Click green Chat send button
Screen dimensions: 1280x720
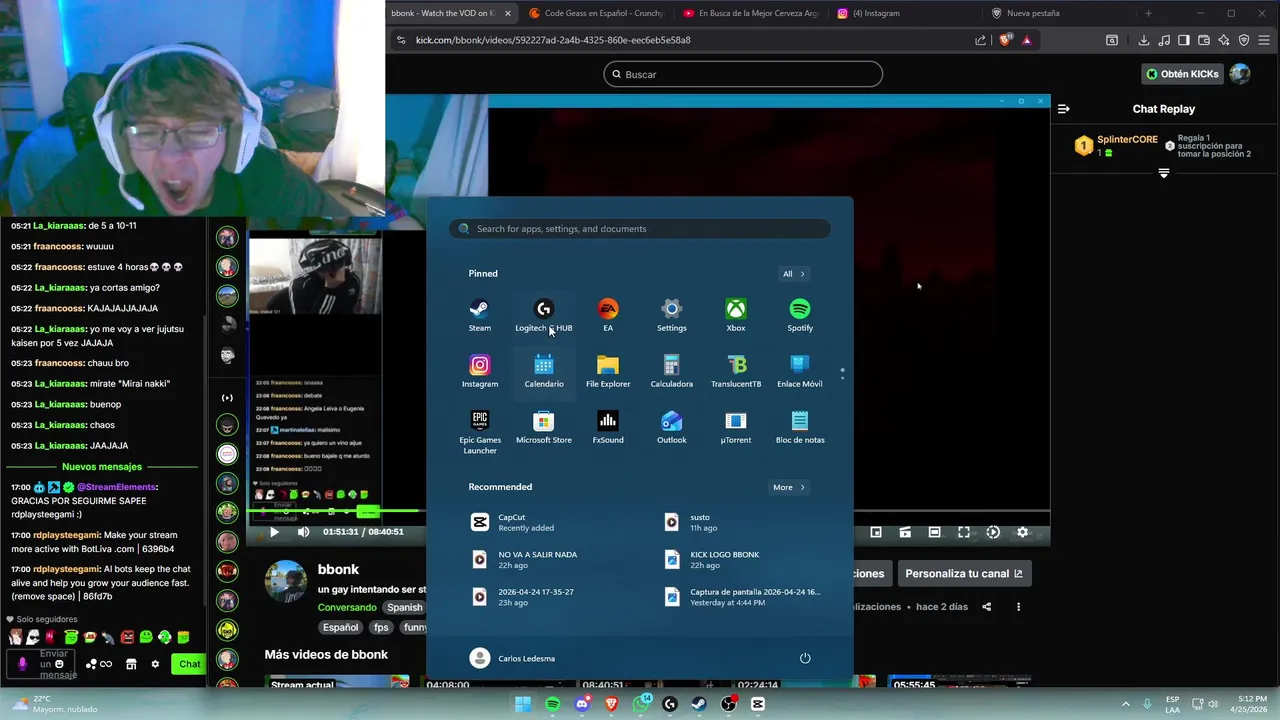pyautogui.click(x=188, y=664)
